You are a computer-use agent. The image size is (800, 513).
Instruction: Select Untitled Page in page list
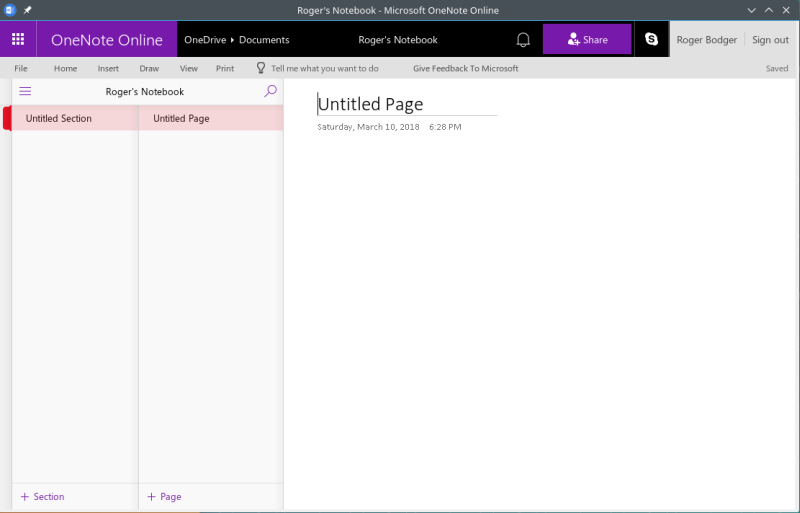[x=211, y=118]
